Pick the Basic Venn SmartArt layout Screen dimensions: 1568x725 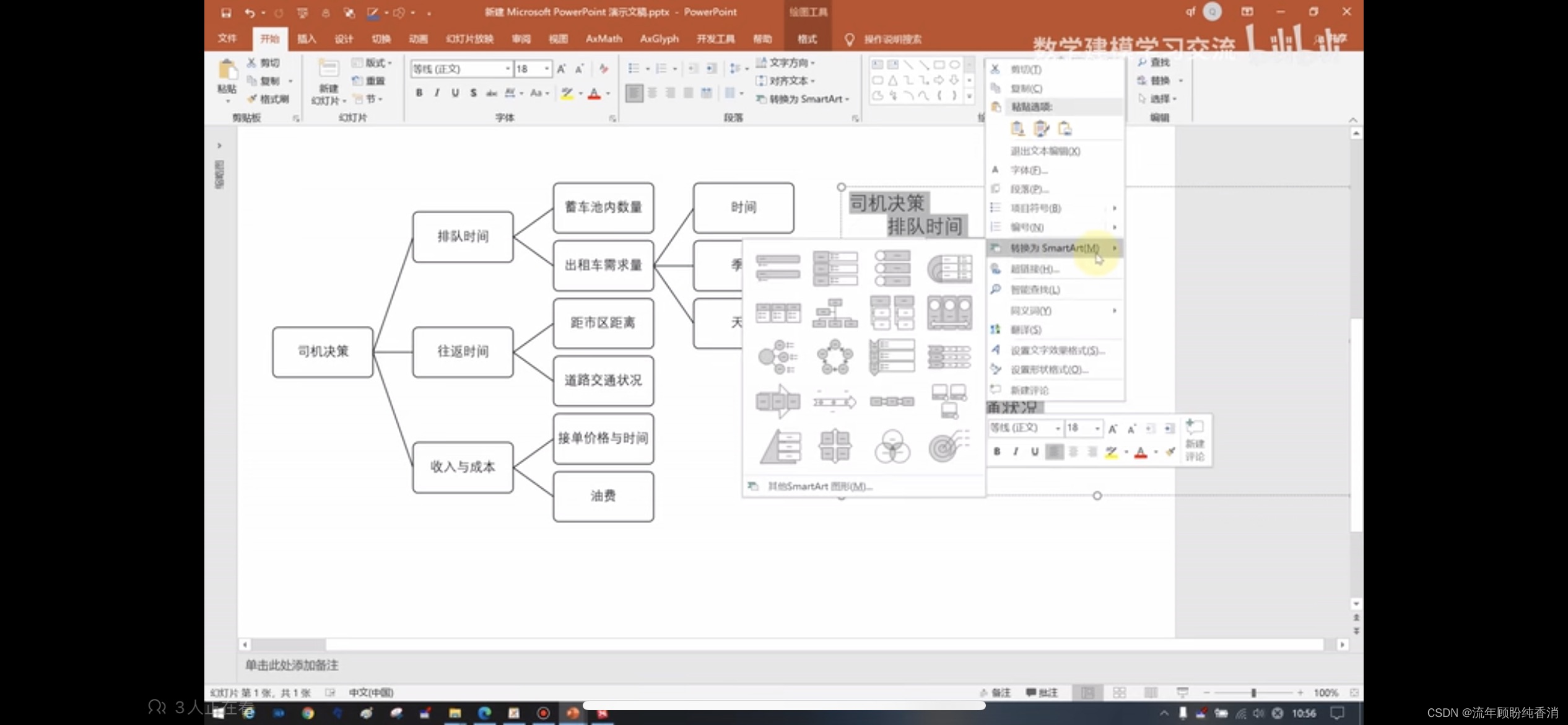coord(892,446)
